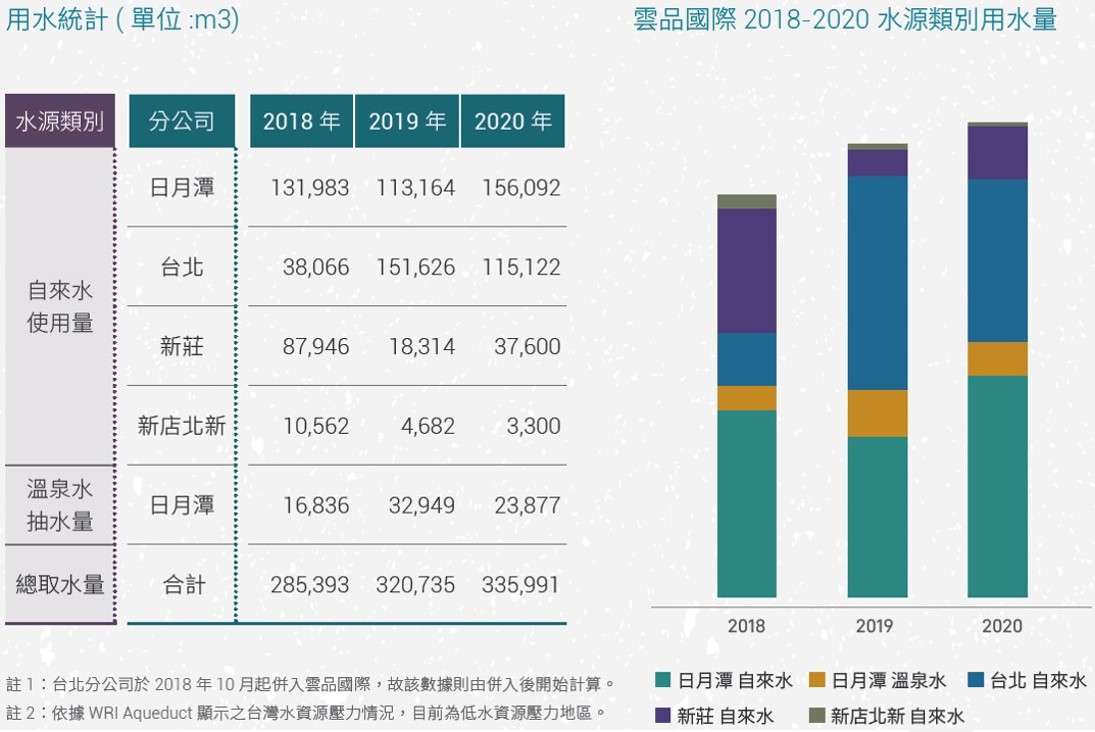The width and height of the screenshot is (1095, 732).
Task: Select the value 151,626
Action: click(416, 267)
